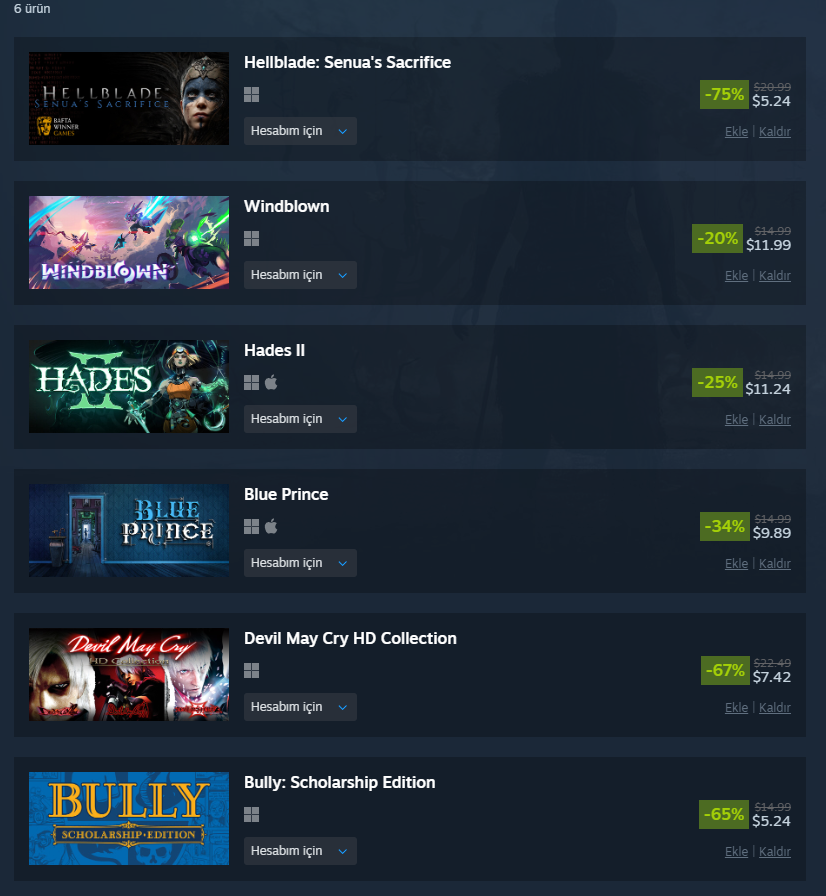Click the Apple macOS icon under Hades II

[x=271, y=382]
